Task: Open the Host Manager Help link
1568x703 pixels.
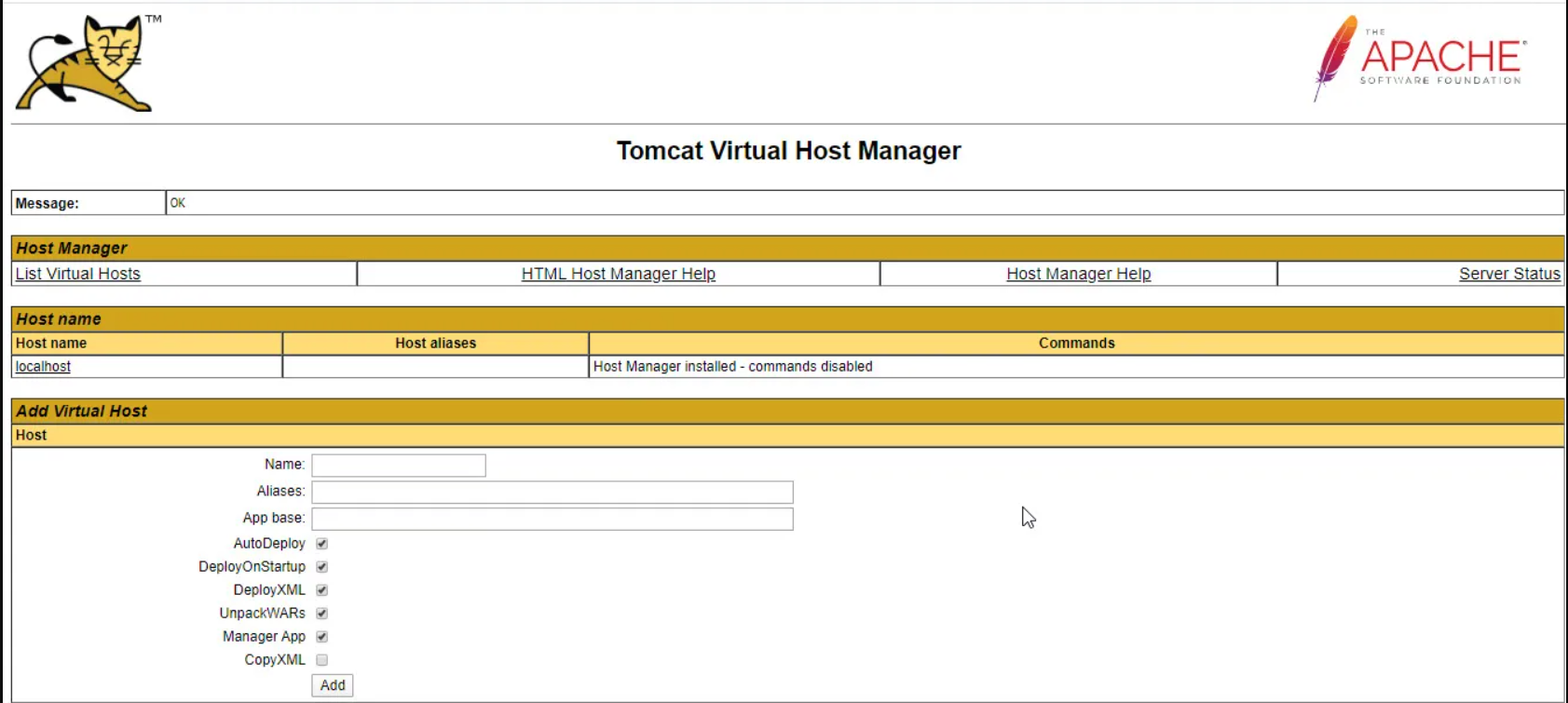Action: coord(1078,274)
